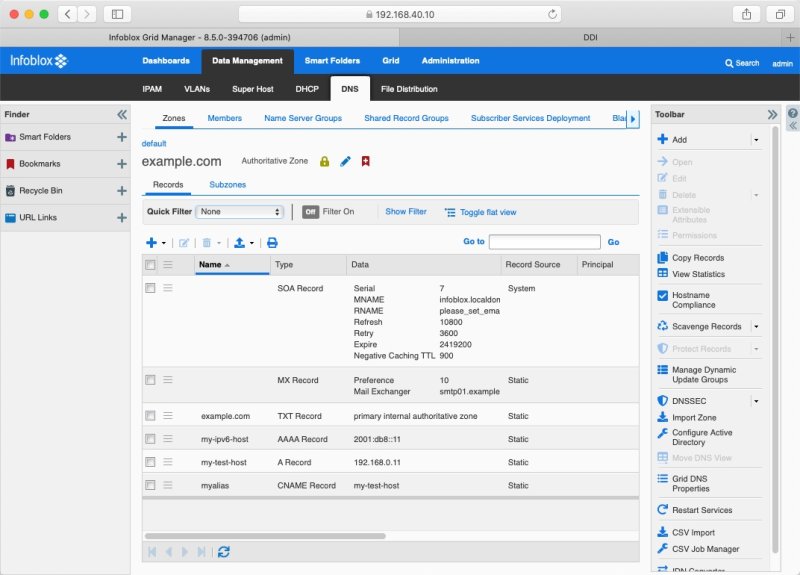Collapse the Finder panel with double chevron
This screenshot has width=800, height=575.
coord(121,114)
